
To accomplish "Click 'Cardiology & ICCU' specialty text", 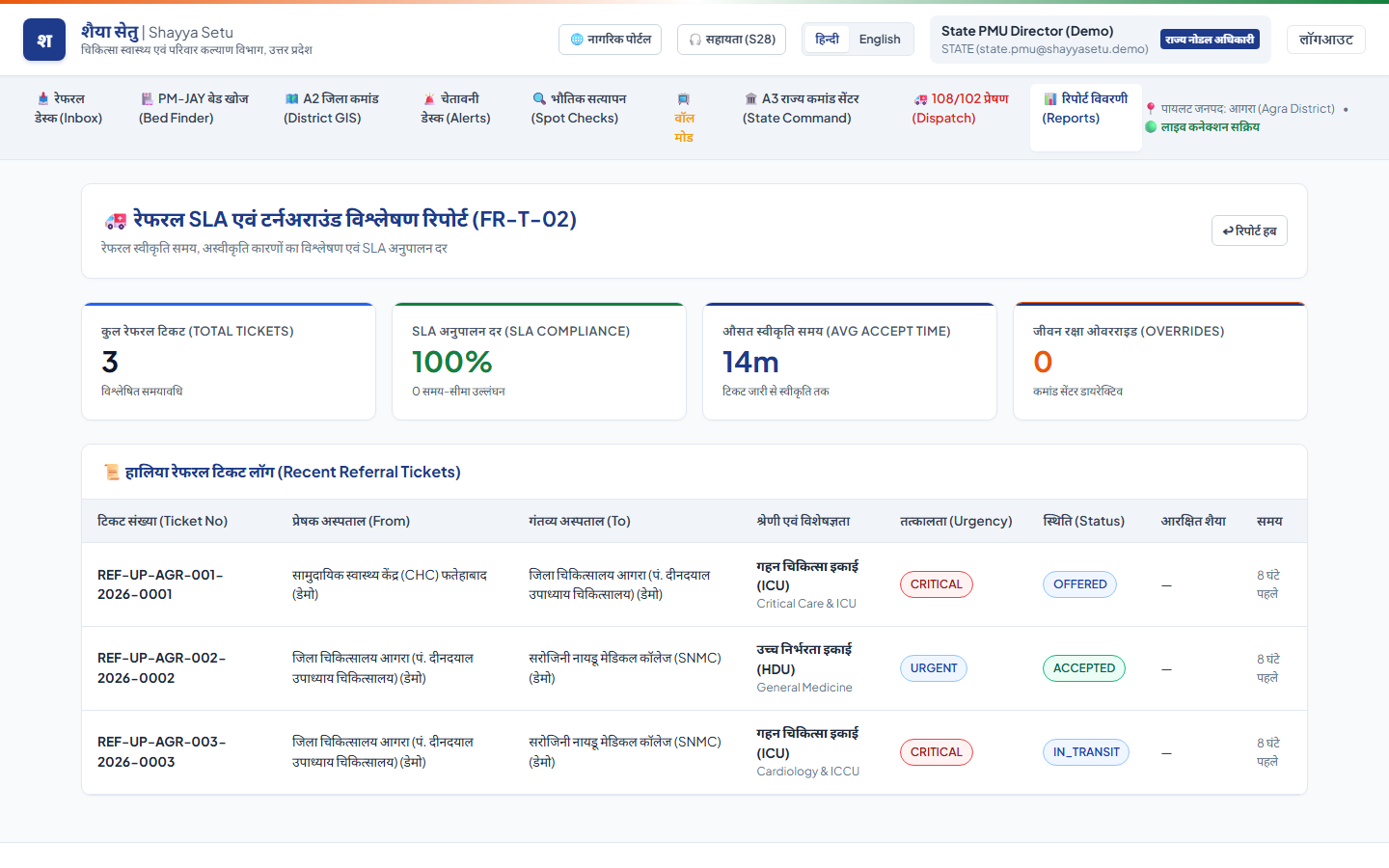I will coord(807,772).
